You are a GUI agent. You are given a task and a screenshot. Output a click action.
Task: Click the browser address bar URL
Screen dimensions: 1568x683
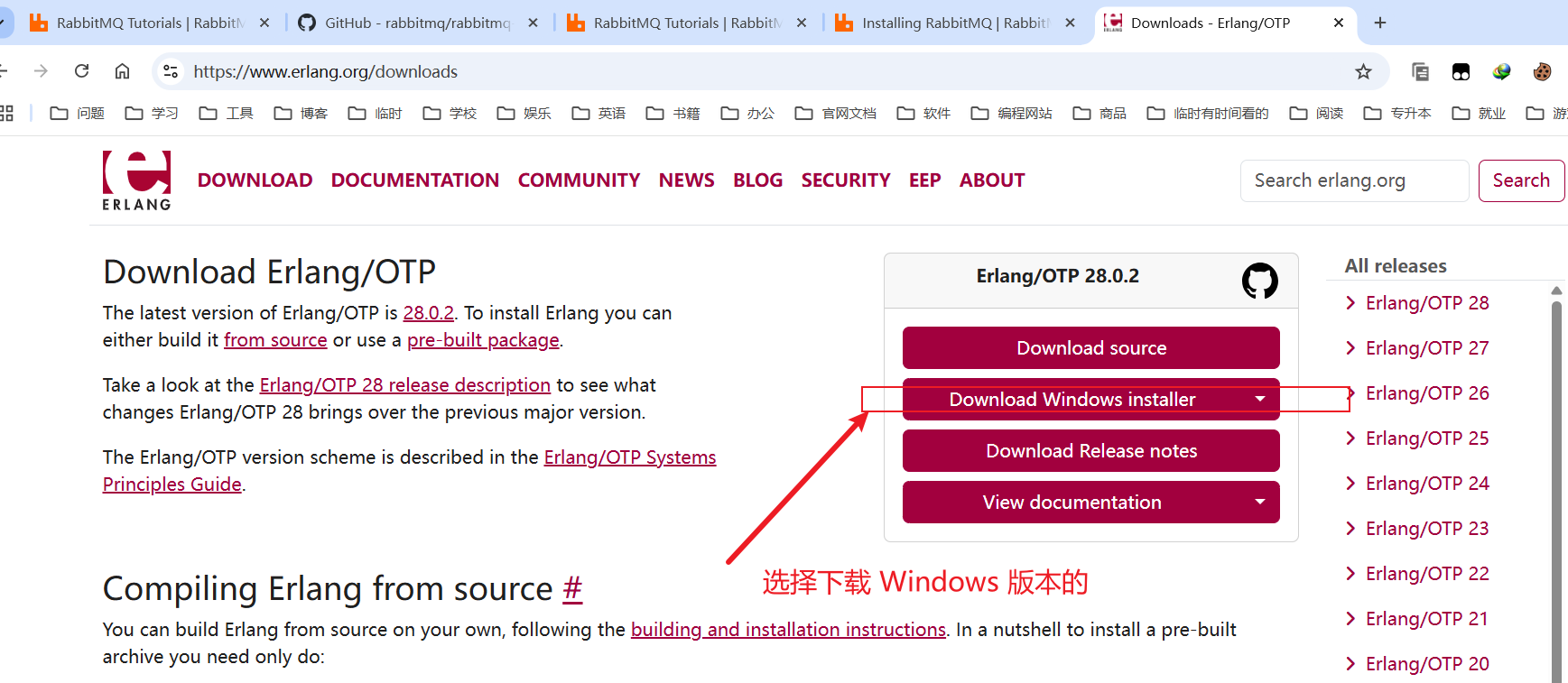pos(325,71)
